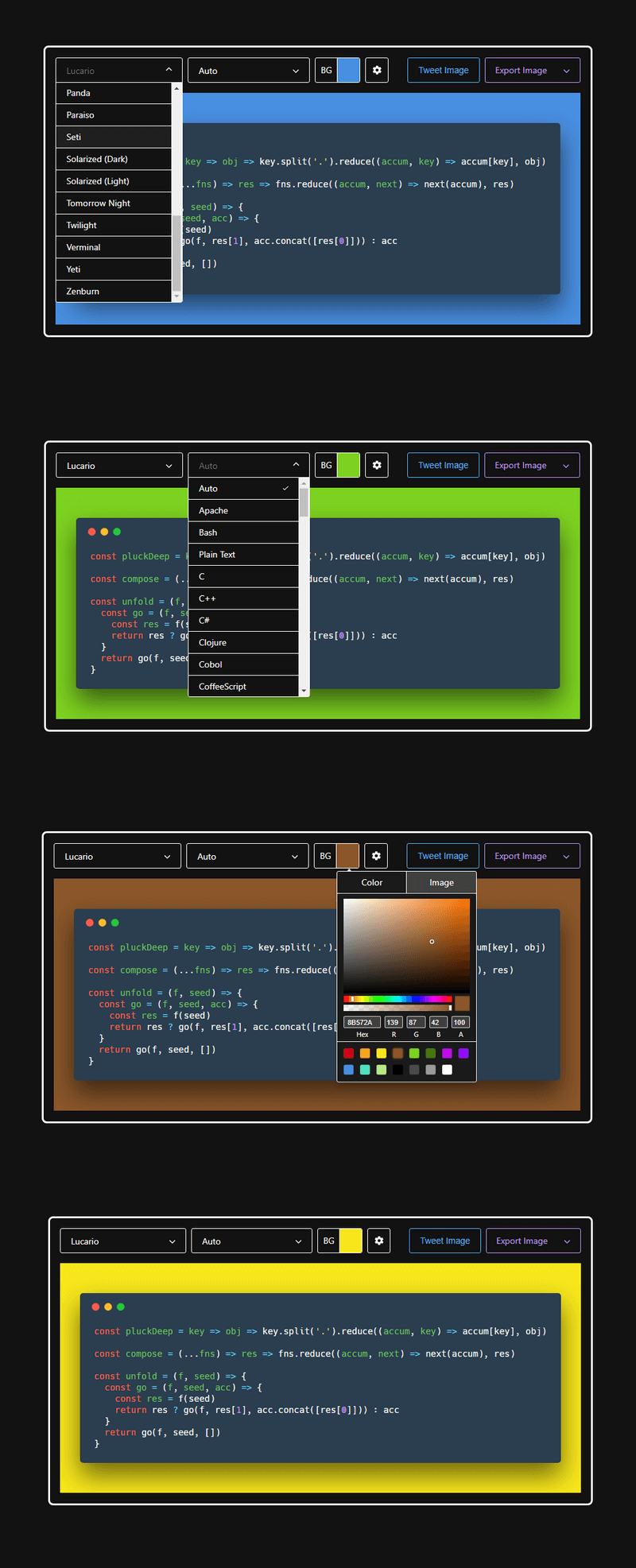
Task: Select the Zenburn theme
Action: click(114, 292)
